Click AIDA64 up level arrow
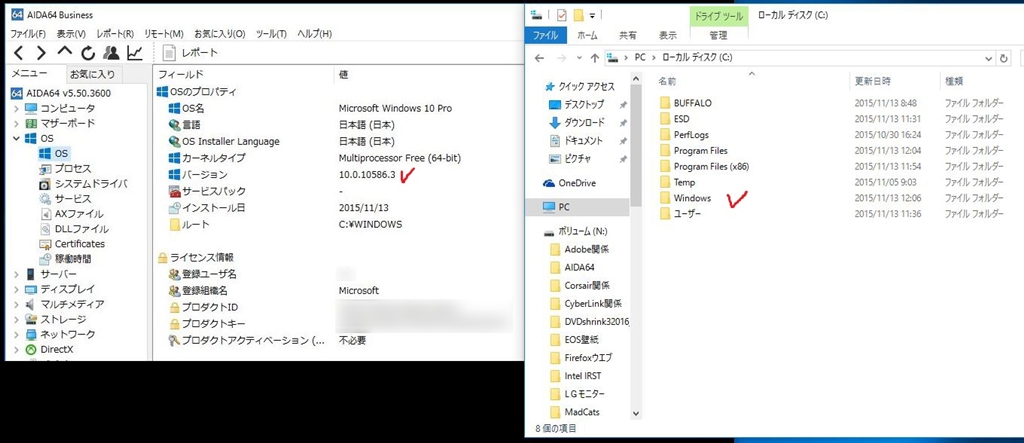The image size is (1024, 443). (65, 53)
